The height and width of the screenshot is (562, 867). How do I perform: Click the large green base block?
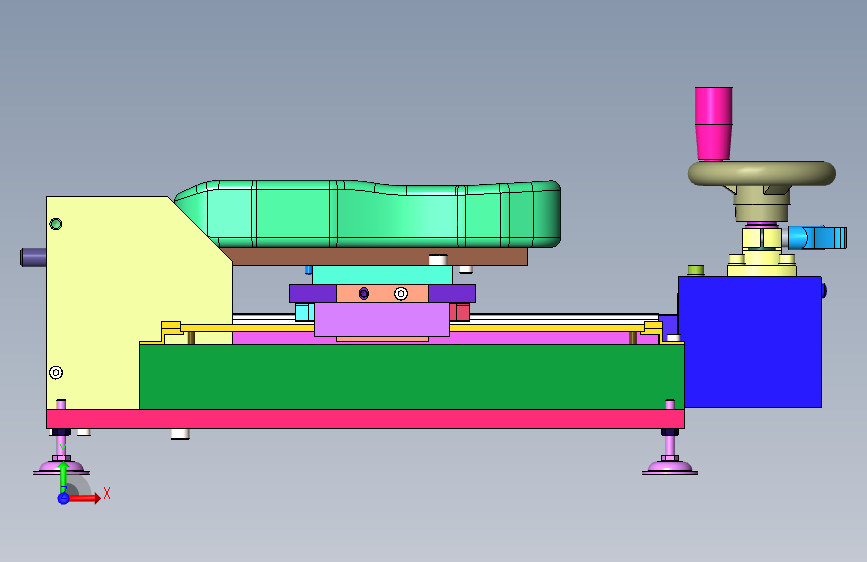[411, 377]
